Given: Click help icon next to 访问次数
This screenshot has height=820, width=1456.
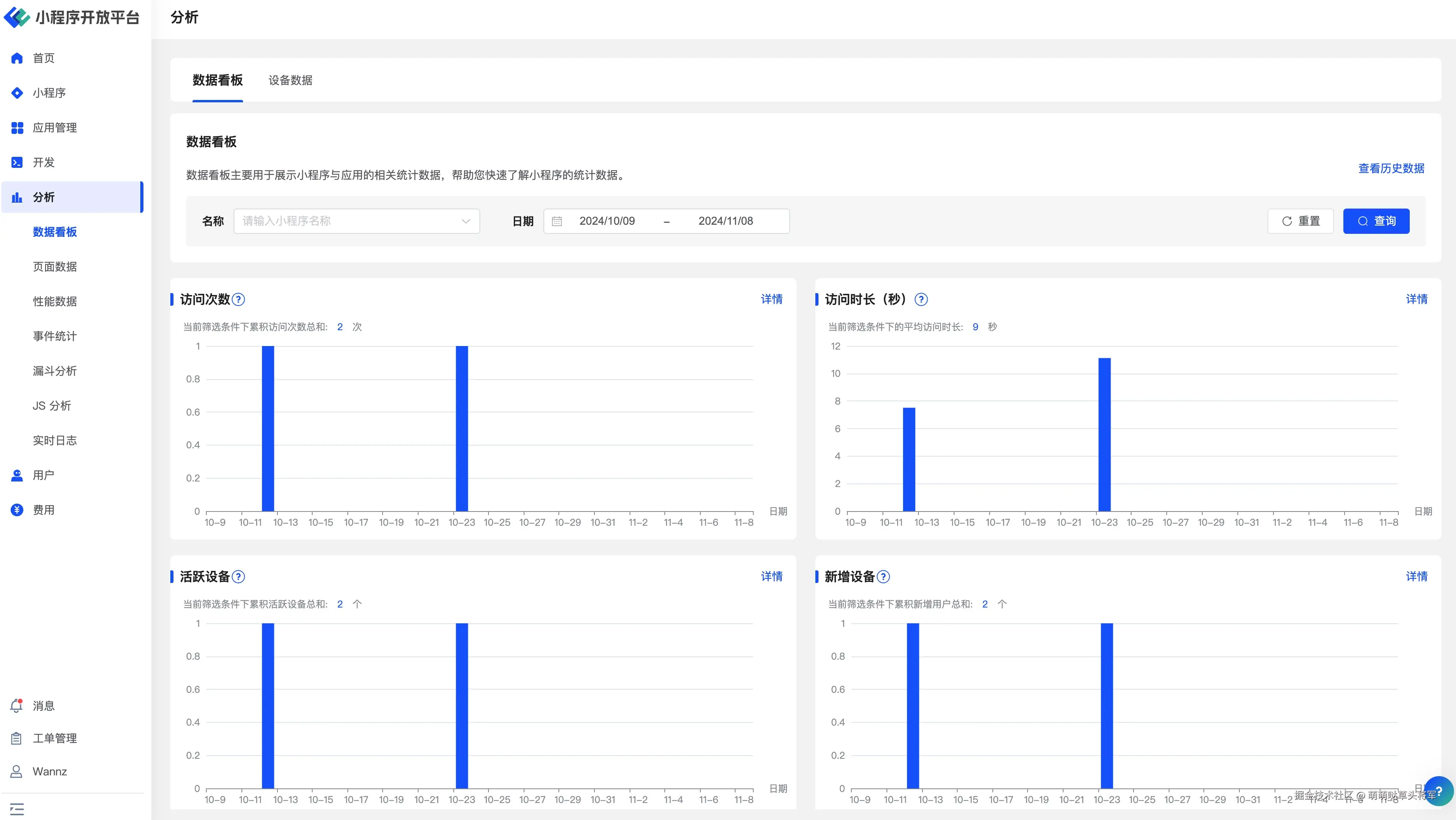Looking at the screenshot, I should click(239, 299).
